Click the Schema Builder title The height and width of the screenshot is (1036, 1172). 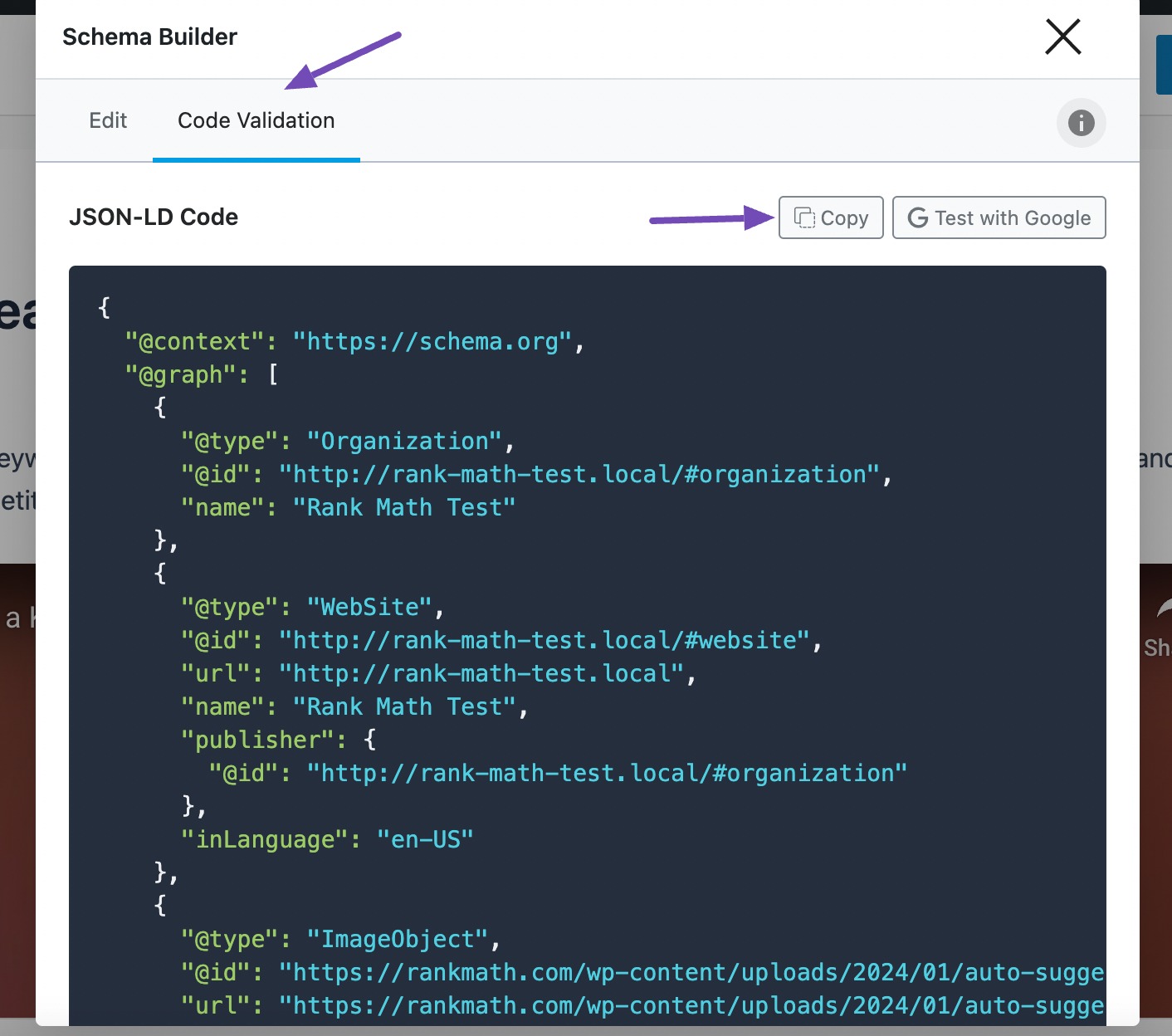[x=149, y=37]
